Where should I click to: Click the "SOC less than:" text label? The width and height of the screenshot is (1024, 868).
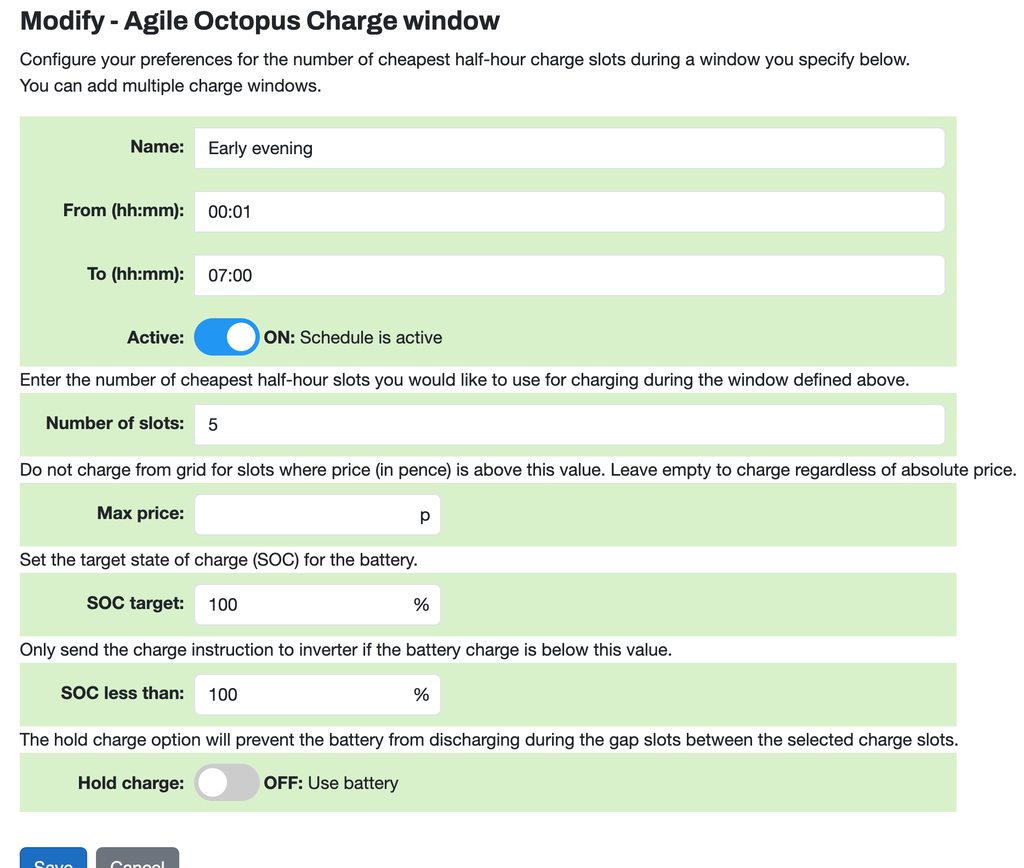(122, 693)
